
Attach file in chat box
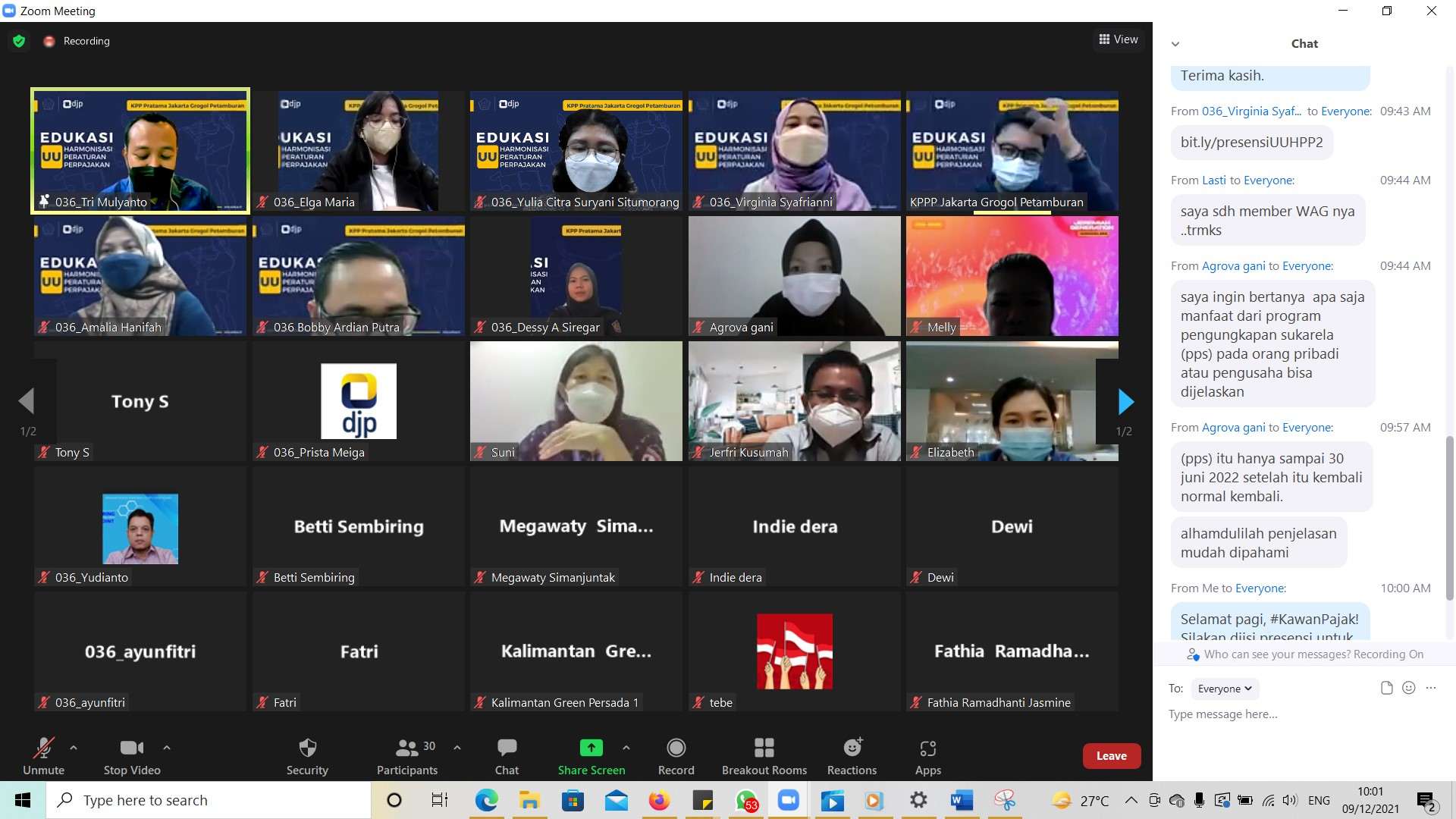click(x=1386, y=688)
